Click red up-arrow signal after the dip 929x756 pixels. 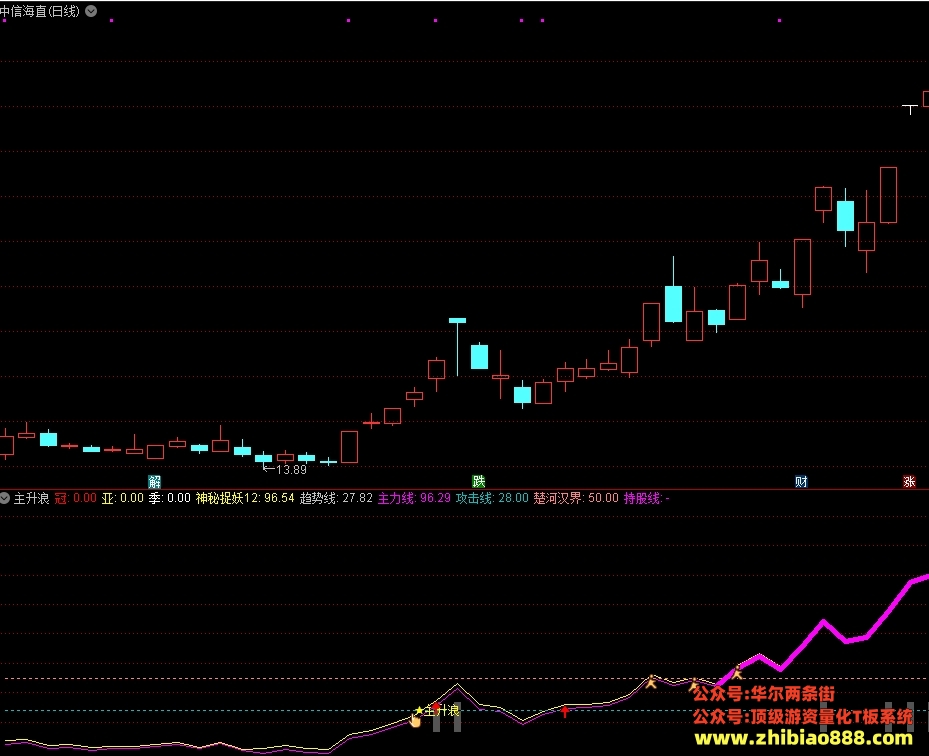[x=565, y=712]
